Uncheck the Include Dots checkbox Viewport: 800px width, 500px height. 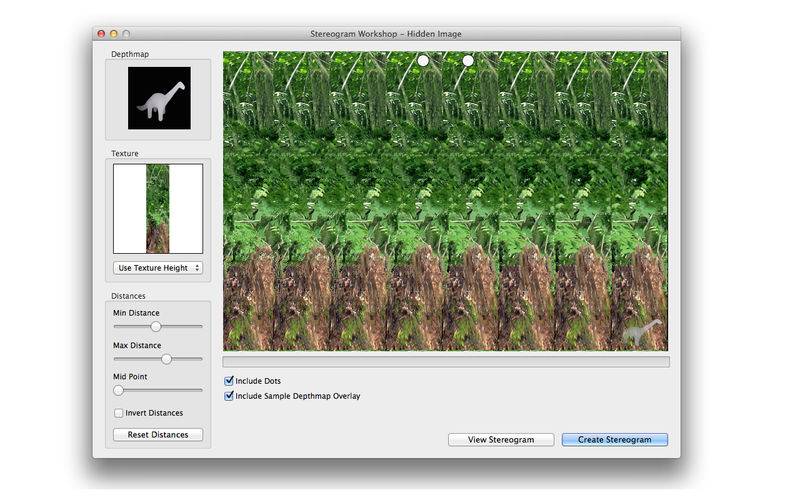point(229,381)
